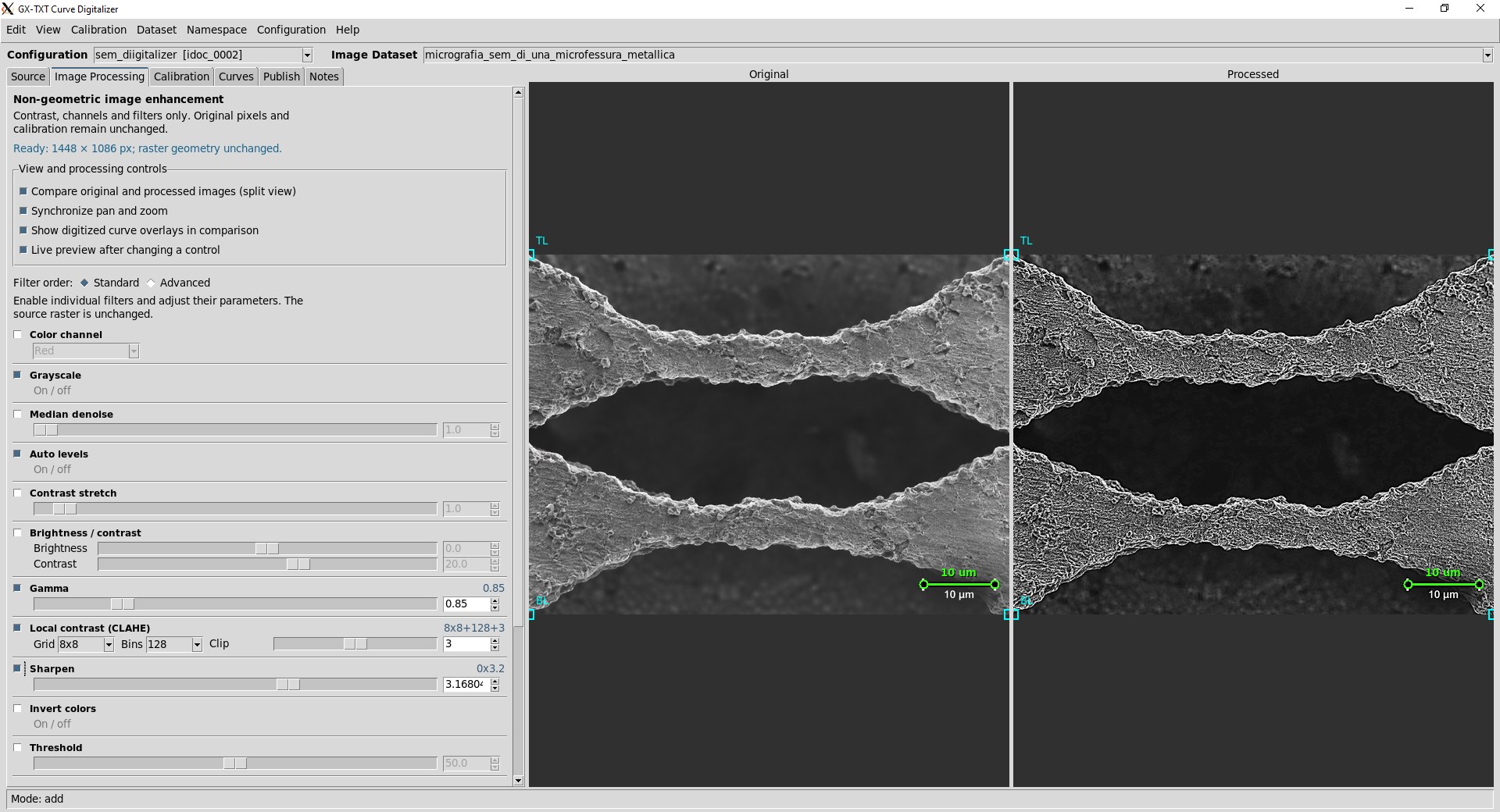Click the Sharpen slider handle

288,684
